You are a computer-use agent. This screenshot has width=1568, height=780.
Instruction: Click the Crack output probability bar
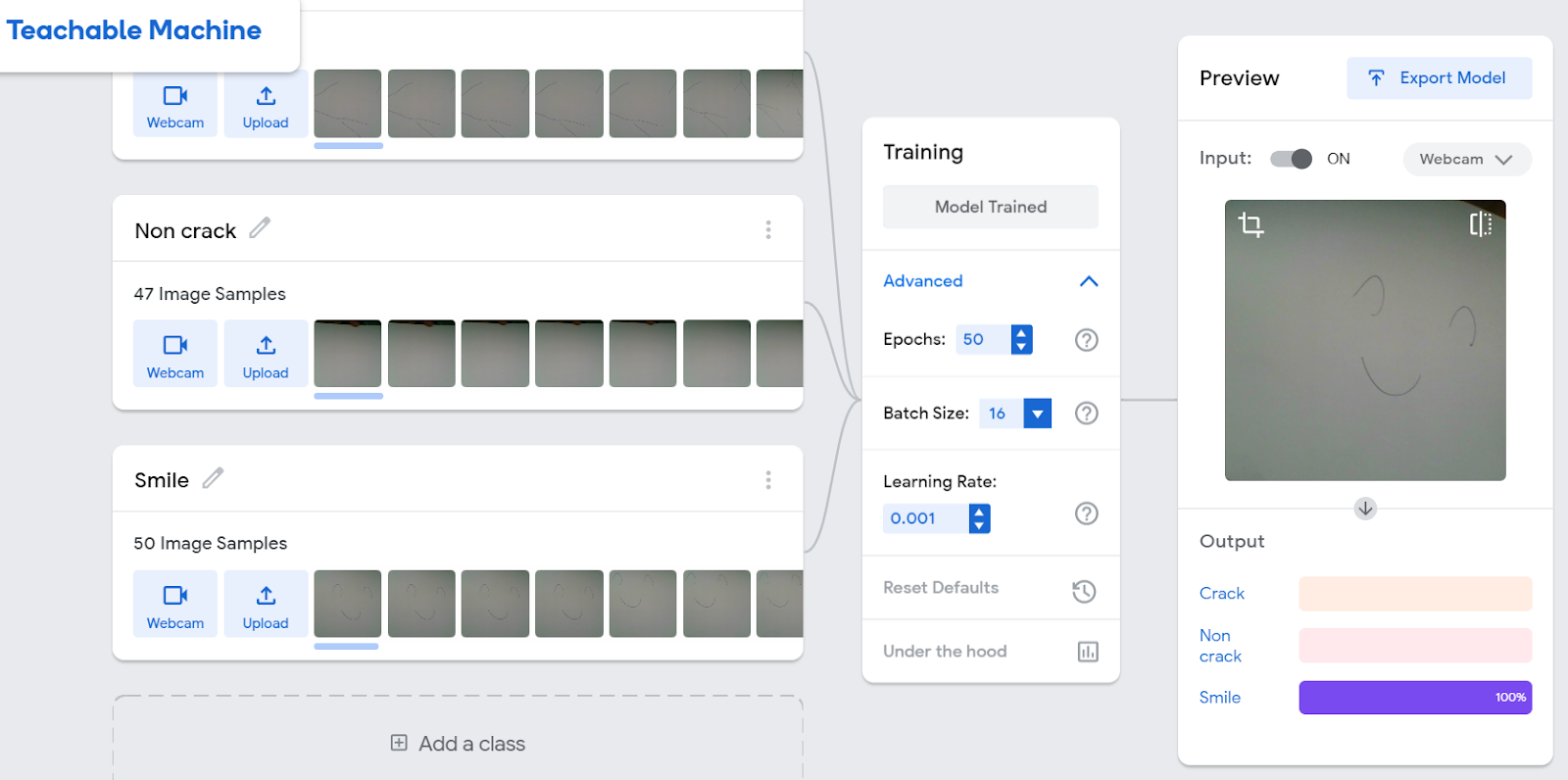tap(1415, 594)
